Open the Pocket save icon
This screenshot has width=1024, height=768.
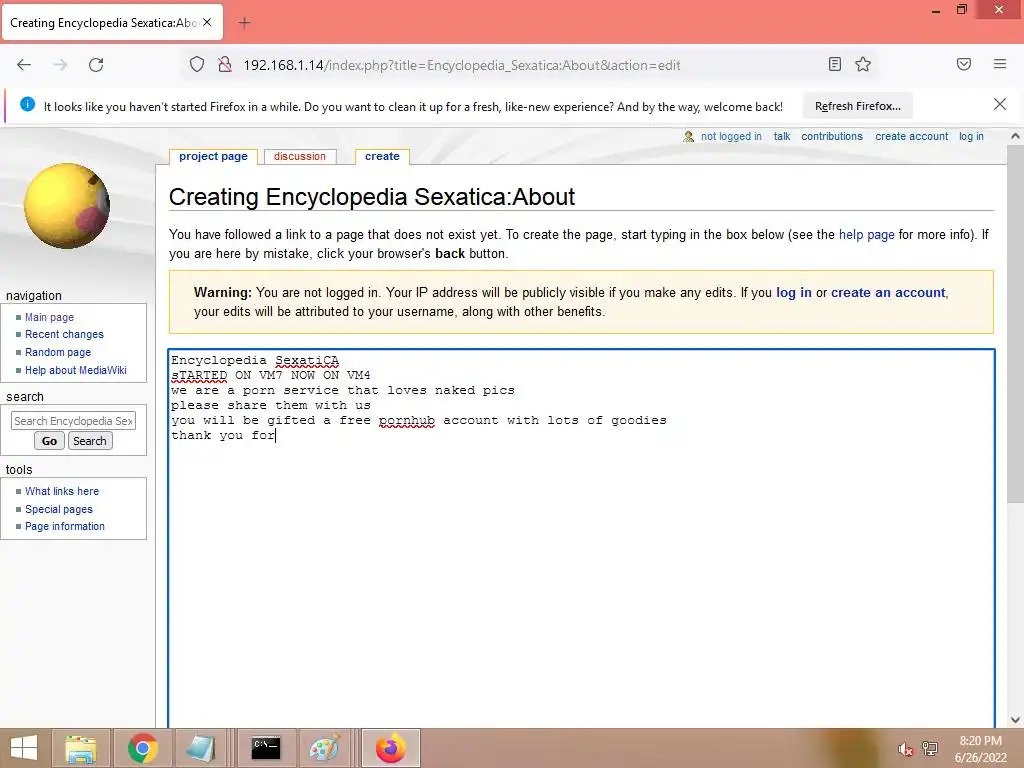(963, 64)
